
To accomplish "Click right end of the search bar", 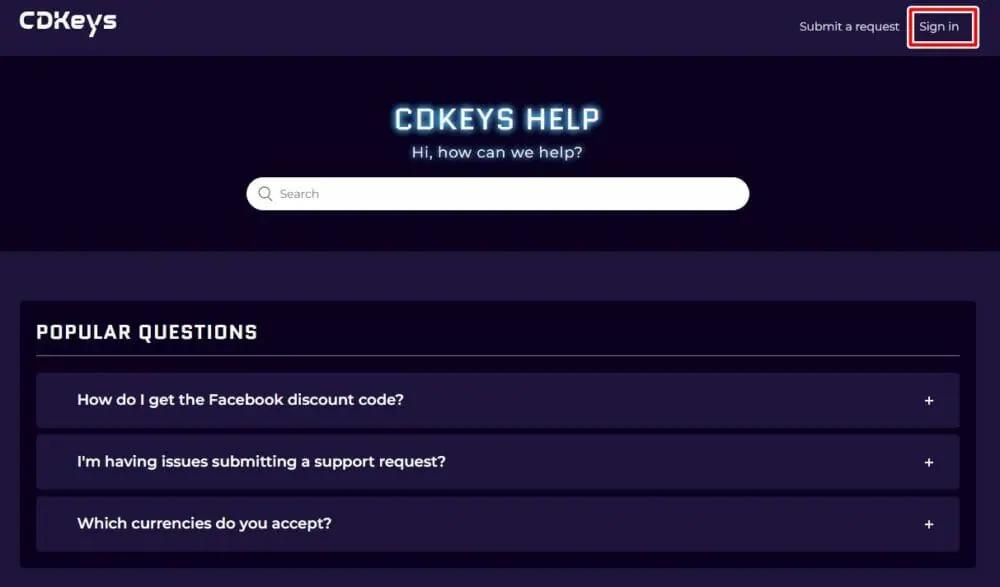I will (x=730, y=194).
